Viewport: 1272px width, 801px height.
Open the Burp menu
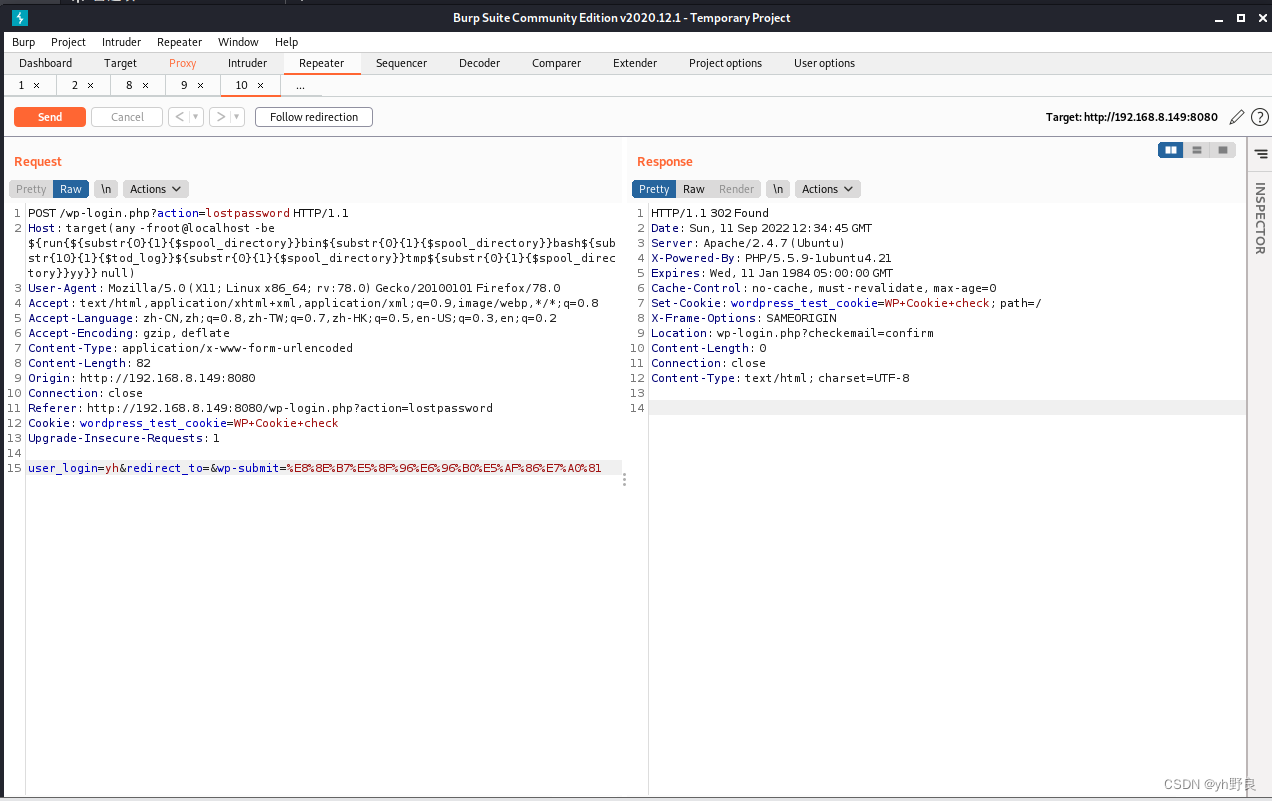24,42
